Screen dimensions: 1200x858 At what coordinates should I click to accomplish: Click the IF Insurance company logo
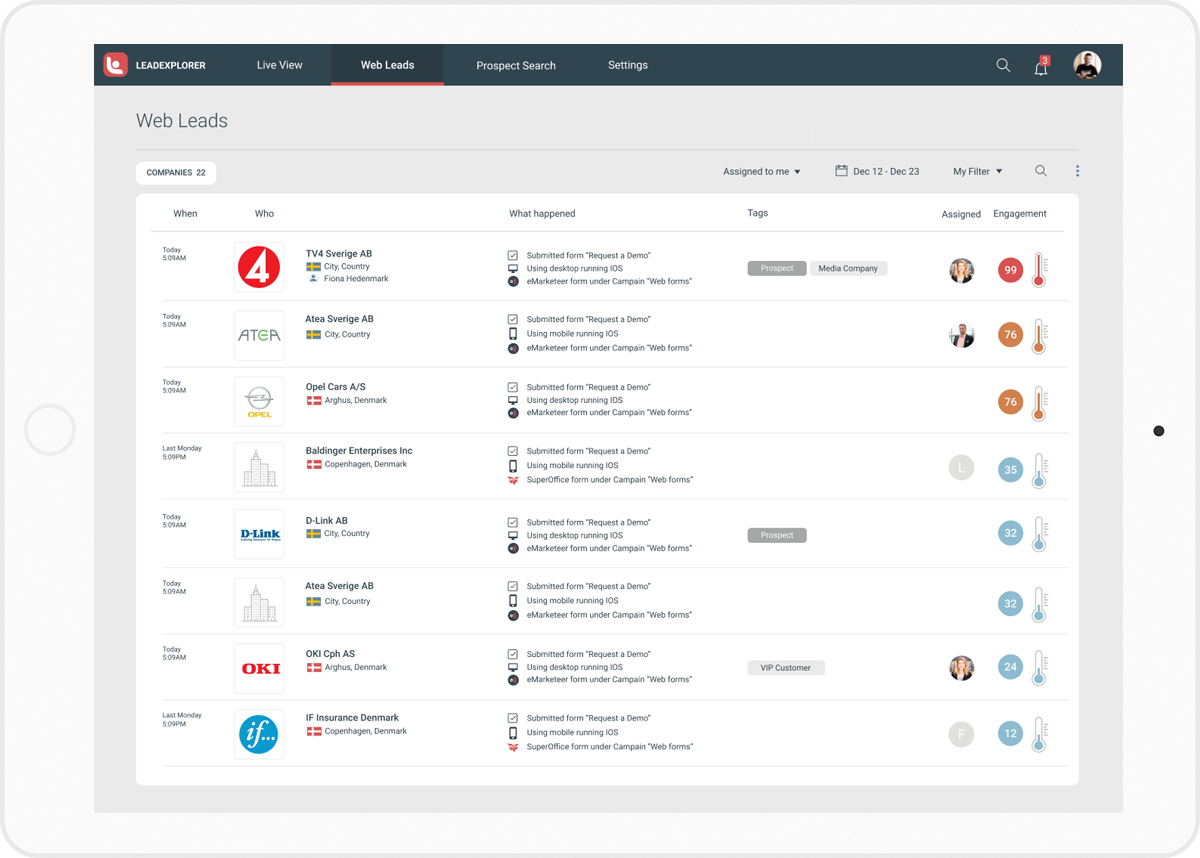pyautogui.click(x=259, y=734)
